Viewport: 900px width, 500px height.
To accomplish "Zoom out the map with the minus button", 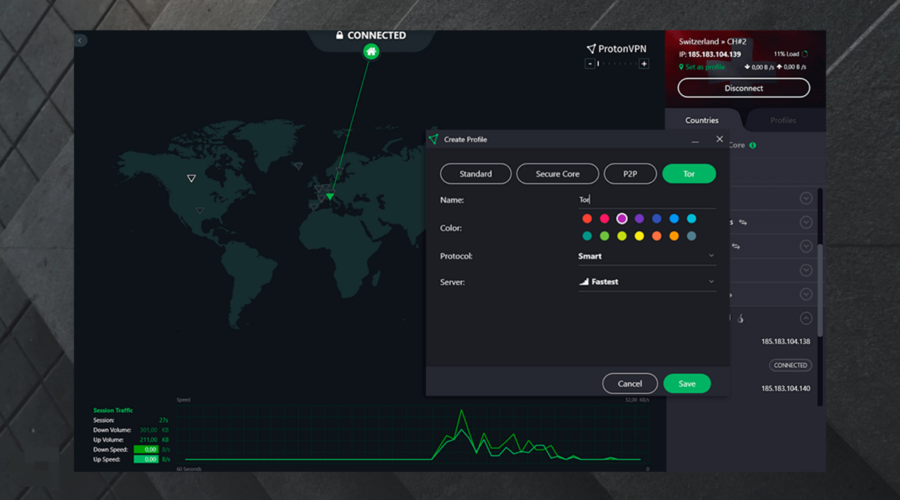I will pyautogui.click(x=589, y=64).
